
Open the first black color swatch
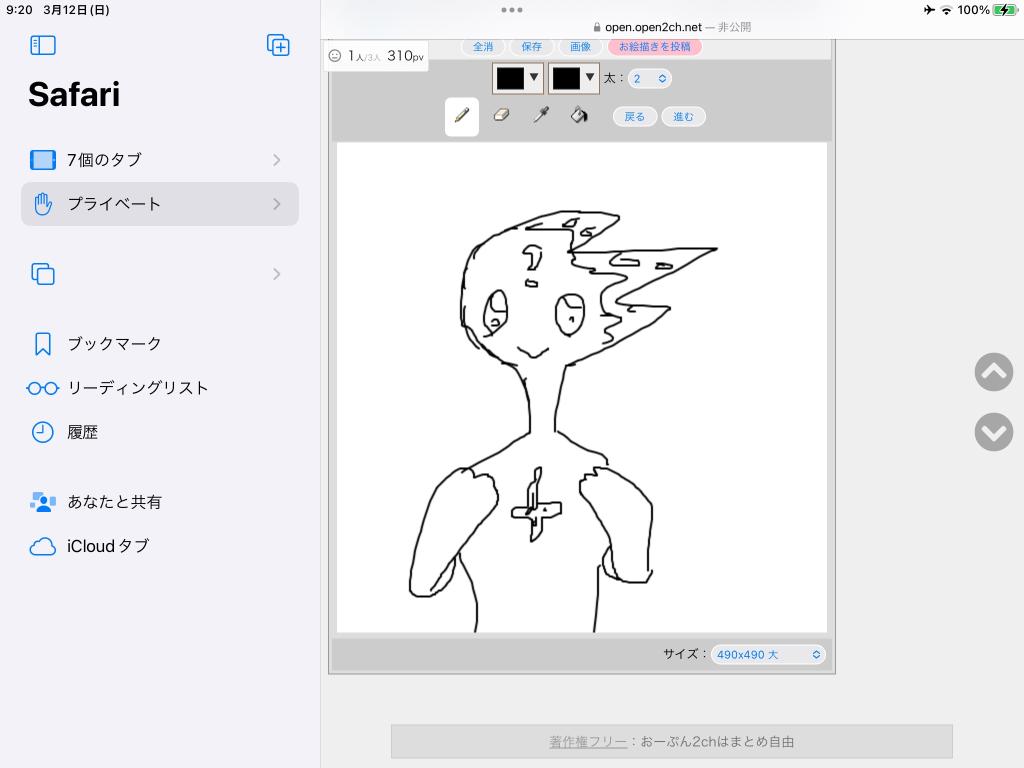click(511, 78)
